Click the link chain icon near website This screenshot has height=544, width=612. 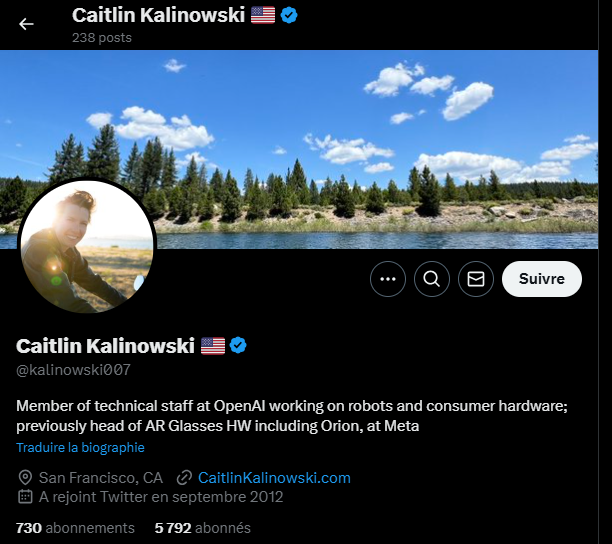click(184, 477)
